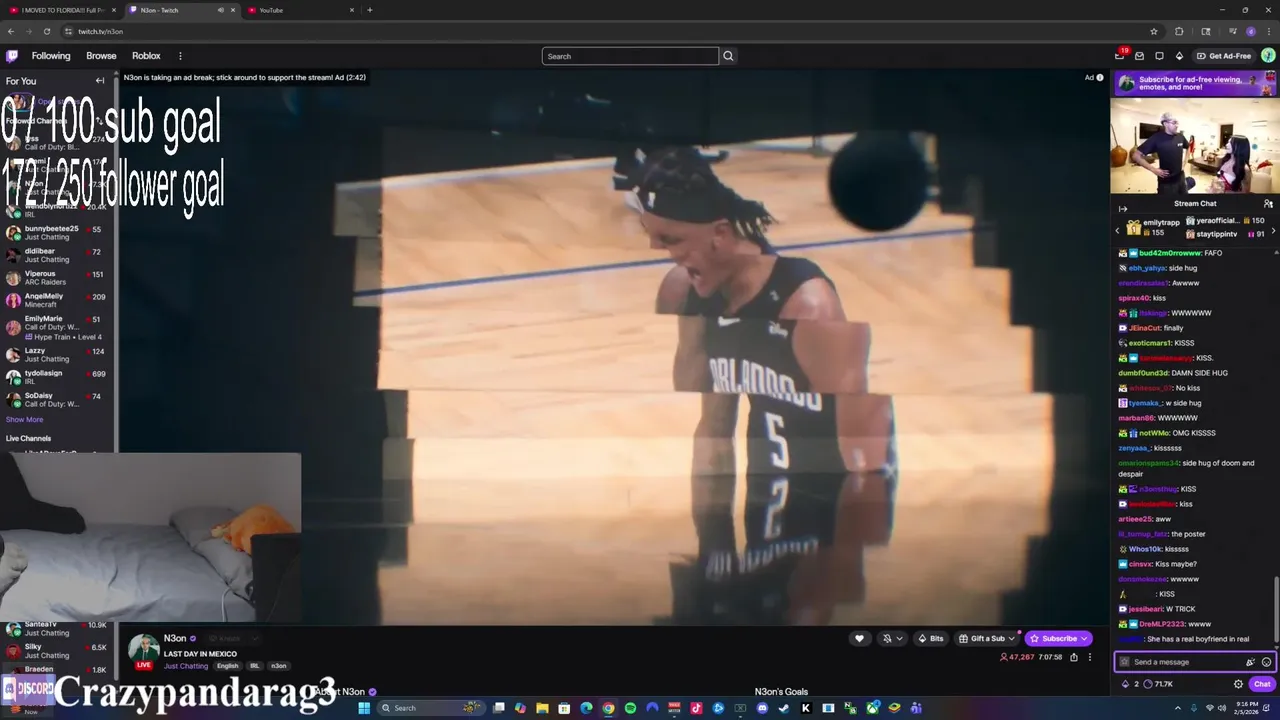The width and height of the screenshot is (1280, 720).
Task: Click the IRL stream tag
Action: (x=255, y=666)
